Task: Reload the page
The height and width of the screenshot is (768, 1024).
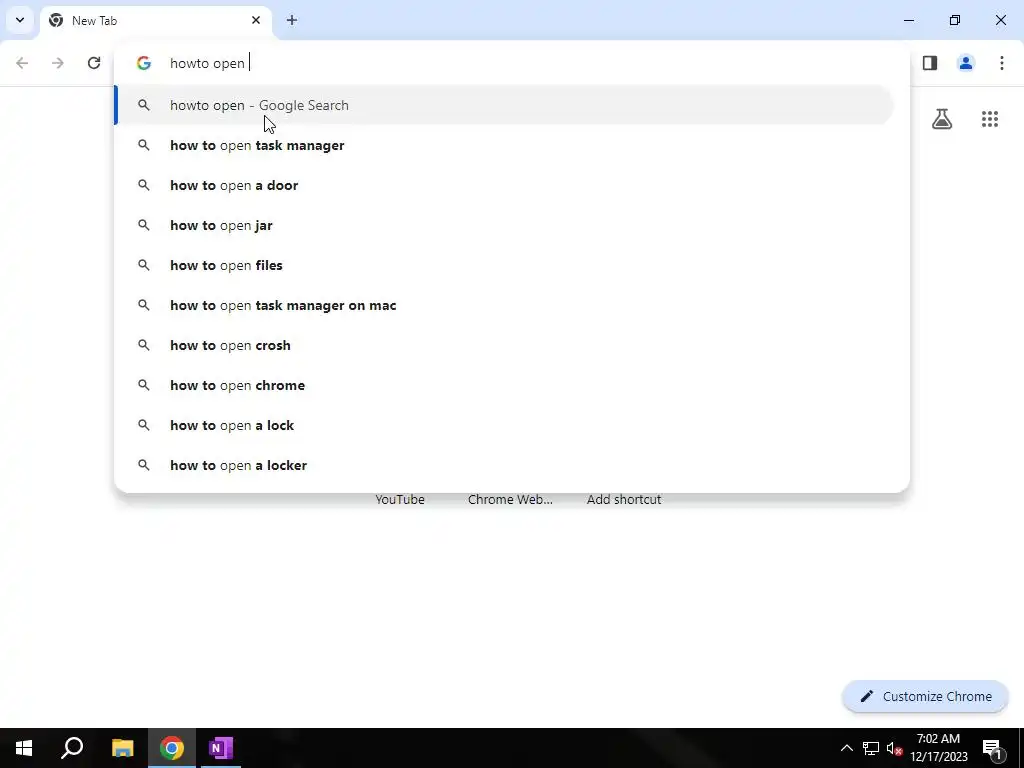Action: [94, 63]
